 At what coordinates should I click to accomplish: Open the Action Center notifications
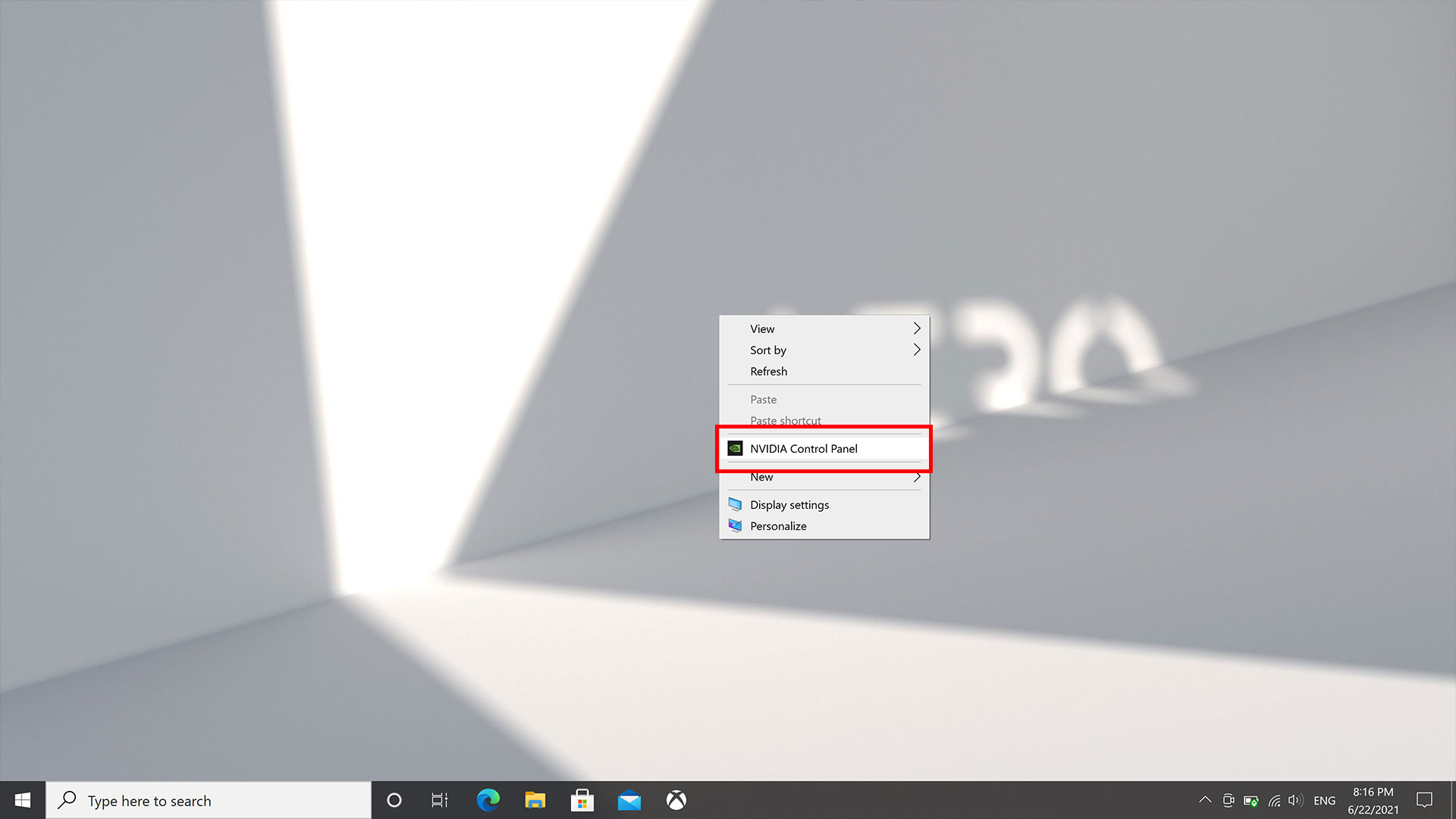[x=1424, y=800]
